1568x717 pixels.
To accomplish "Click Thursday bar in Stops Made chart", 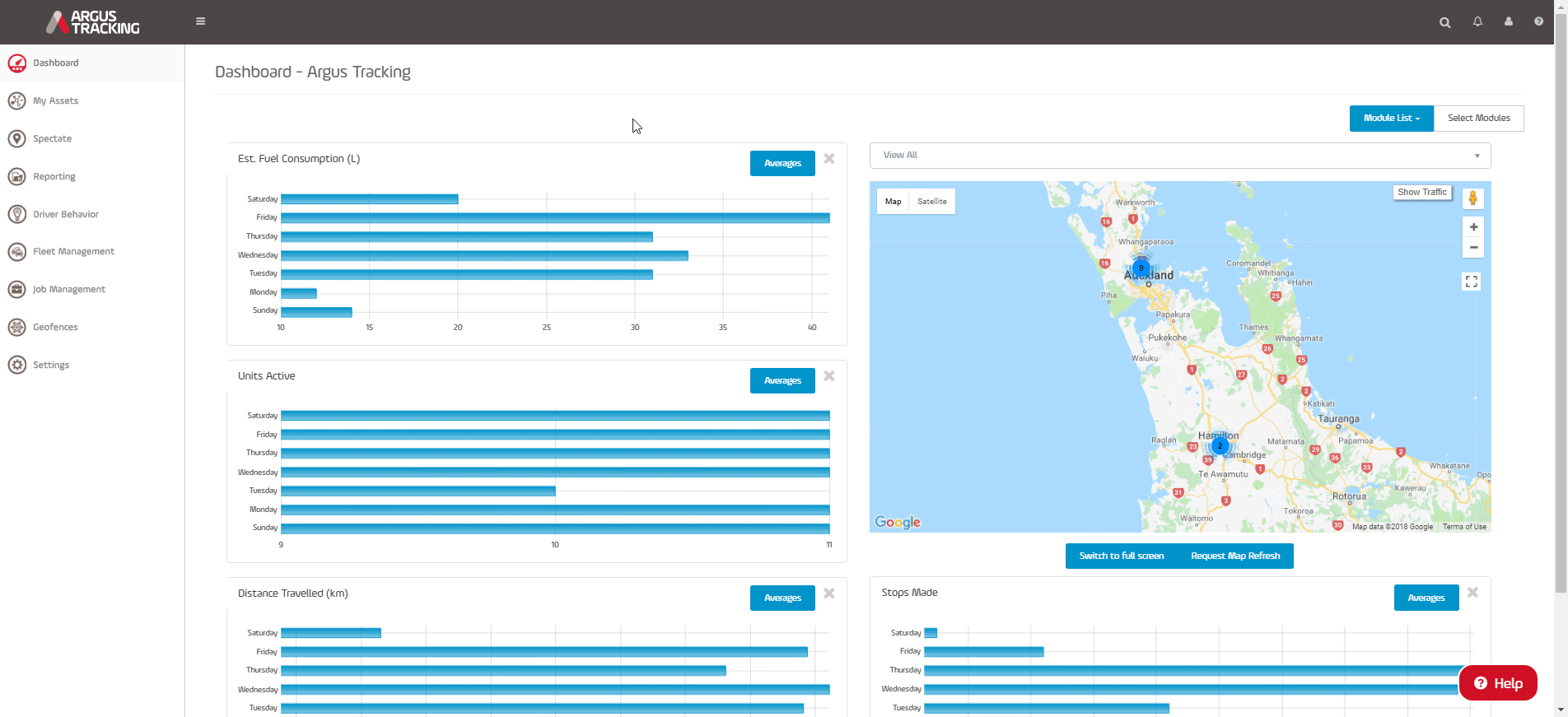I will point(1194,670).
